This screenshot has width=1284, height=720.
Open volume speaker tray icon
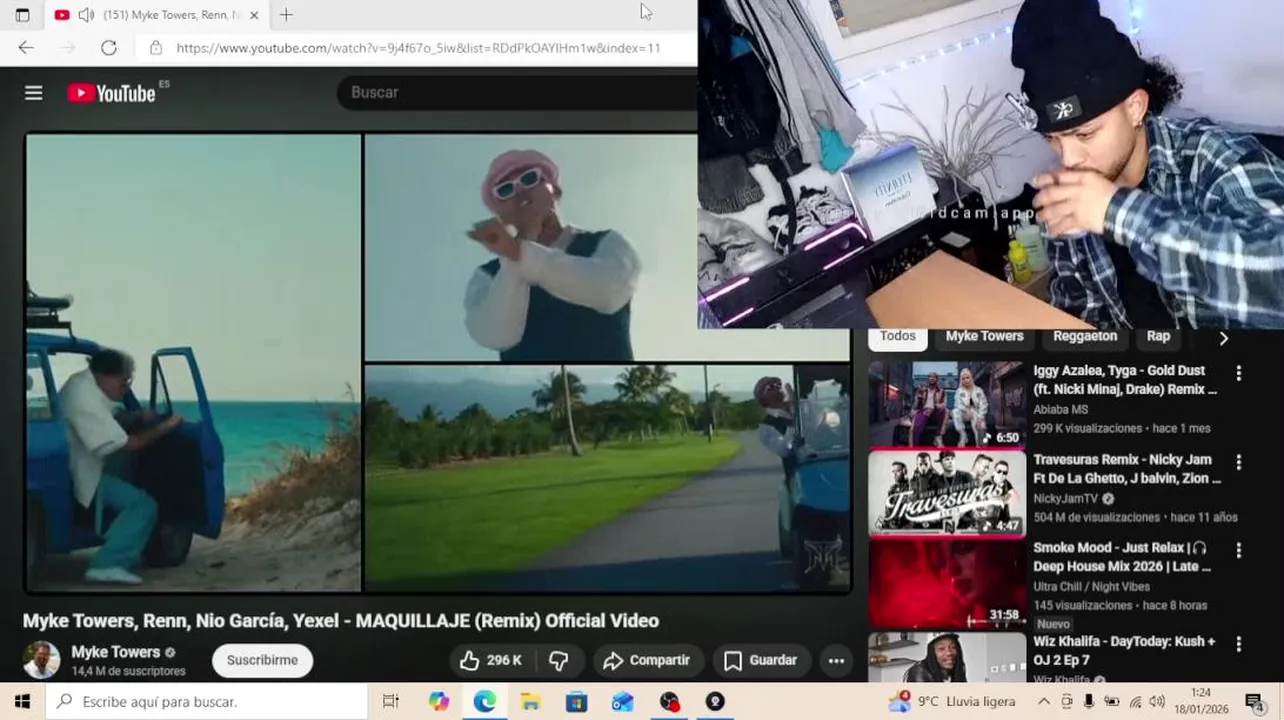[1157, 701]
